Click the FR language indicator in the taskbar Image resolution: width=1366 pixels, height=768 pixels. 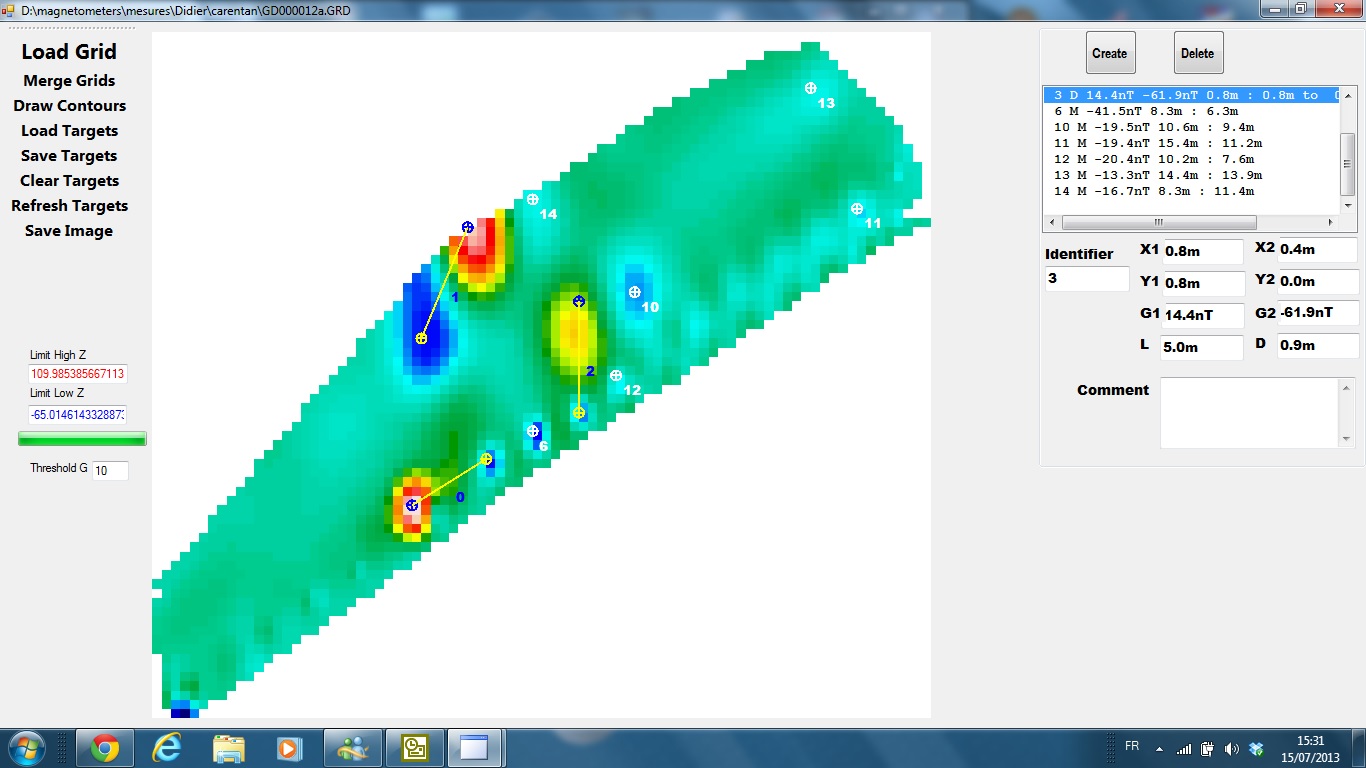(1132, 746)
